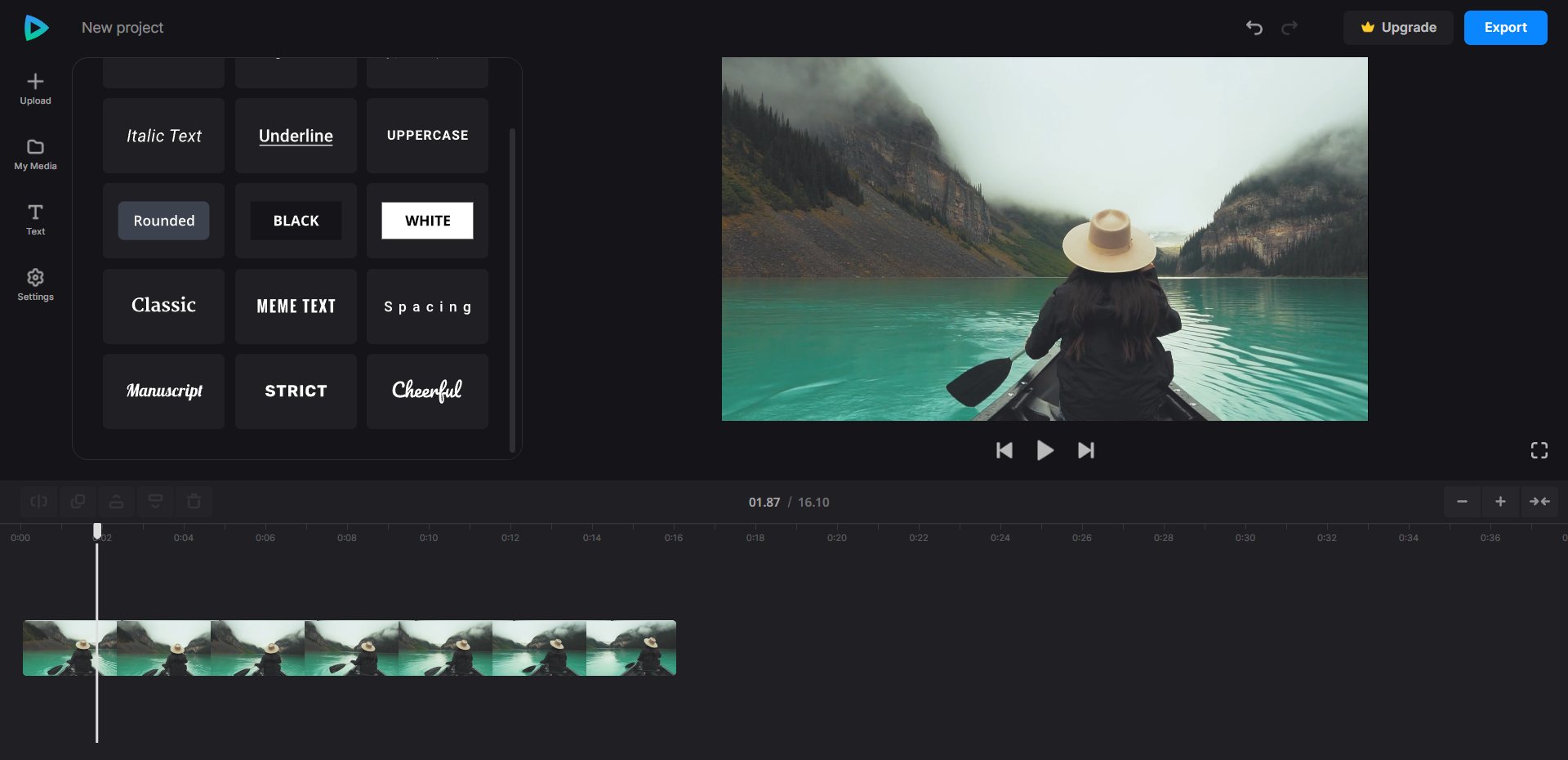The image size is (1568, 760).
Task: Click the undo arrow icon
Action: pos(1254,28)
